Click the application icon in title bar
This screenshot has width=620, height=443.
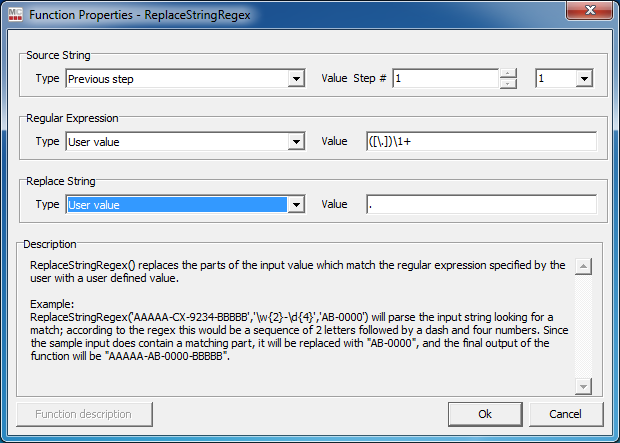(x=15, y=15)
